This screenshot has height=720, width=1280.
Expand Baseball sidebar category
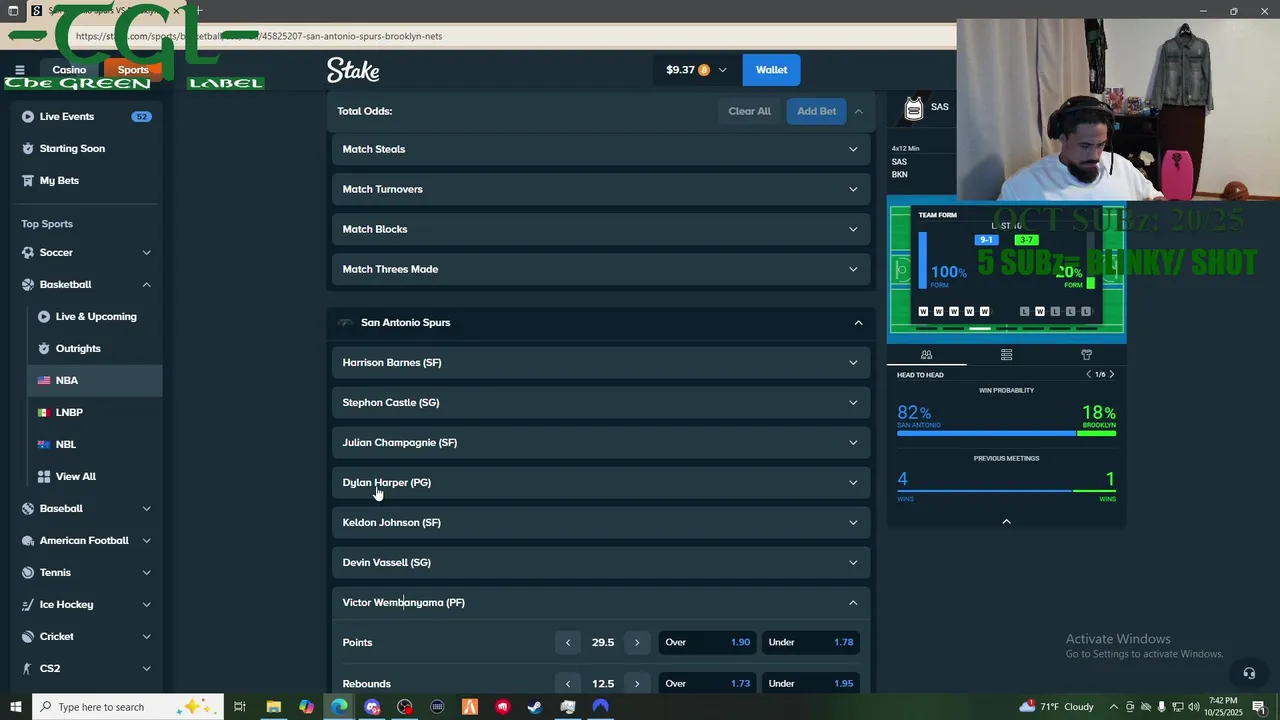(x=86, y=509)
